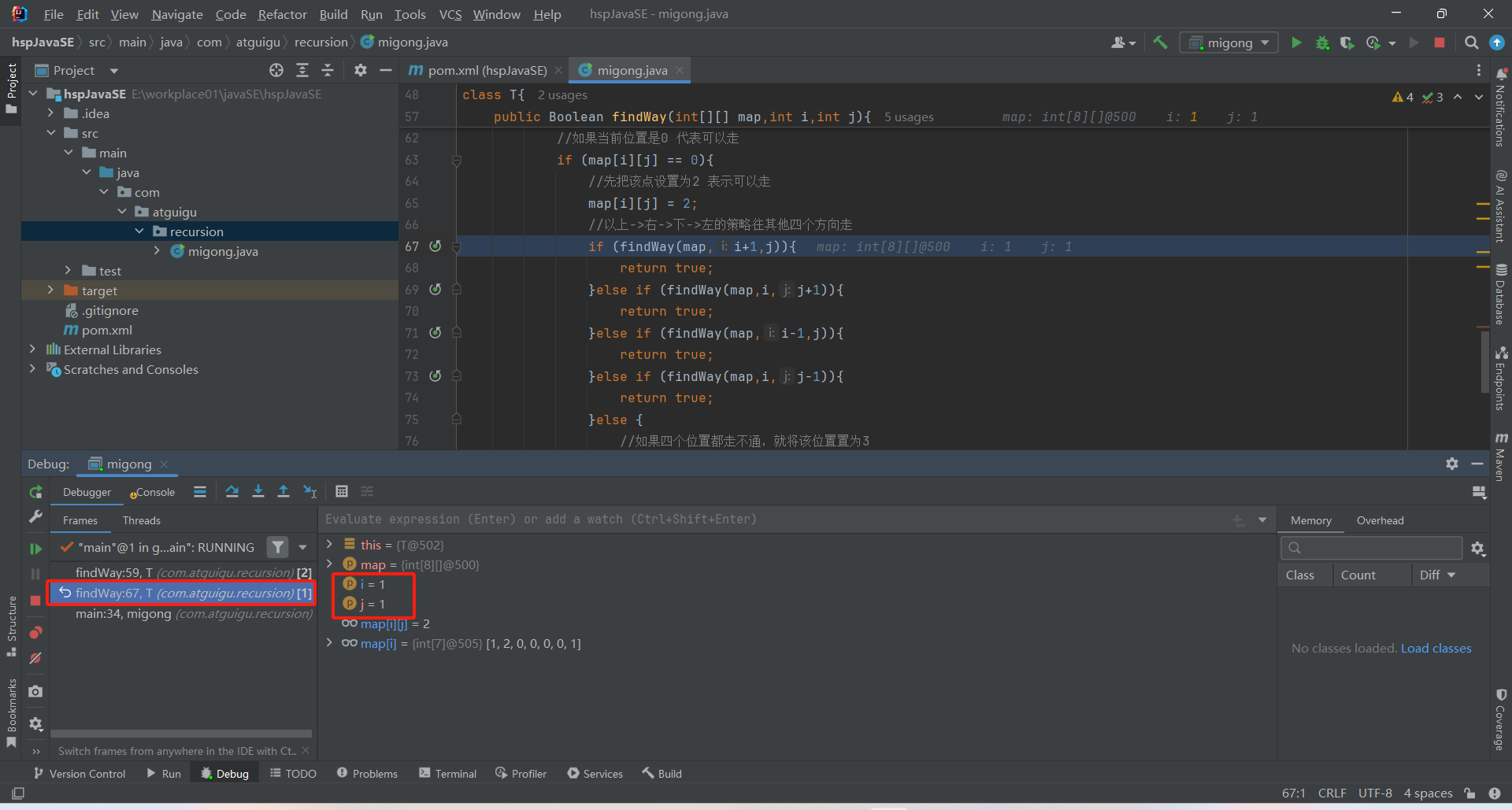Switch to the Threads tab
Image resolution: width=1512 pixels, height=810 pixels.
click(x=141, y=520)
